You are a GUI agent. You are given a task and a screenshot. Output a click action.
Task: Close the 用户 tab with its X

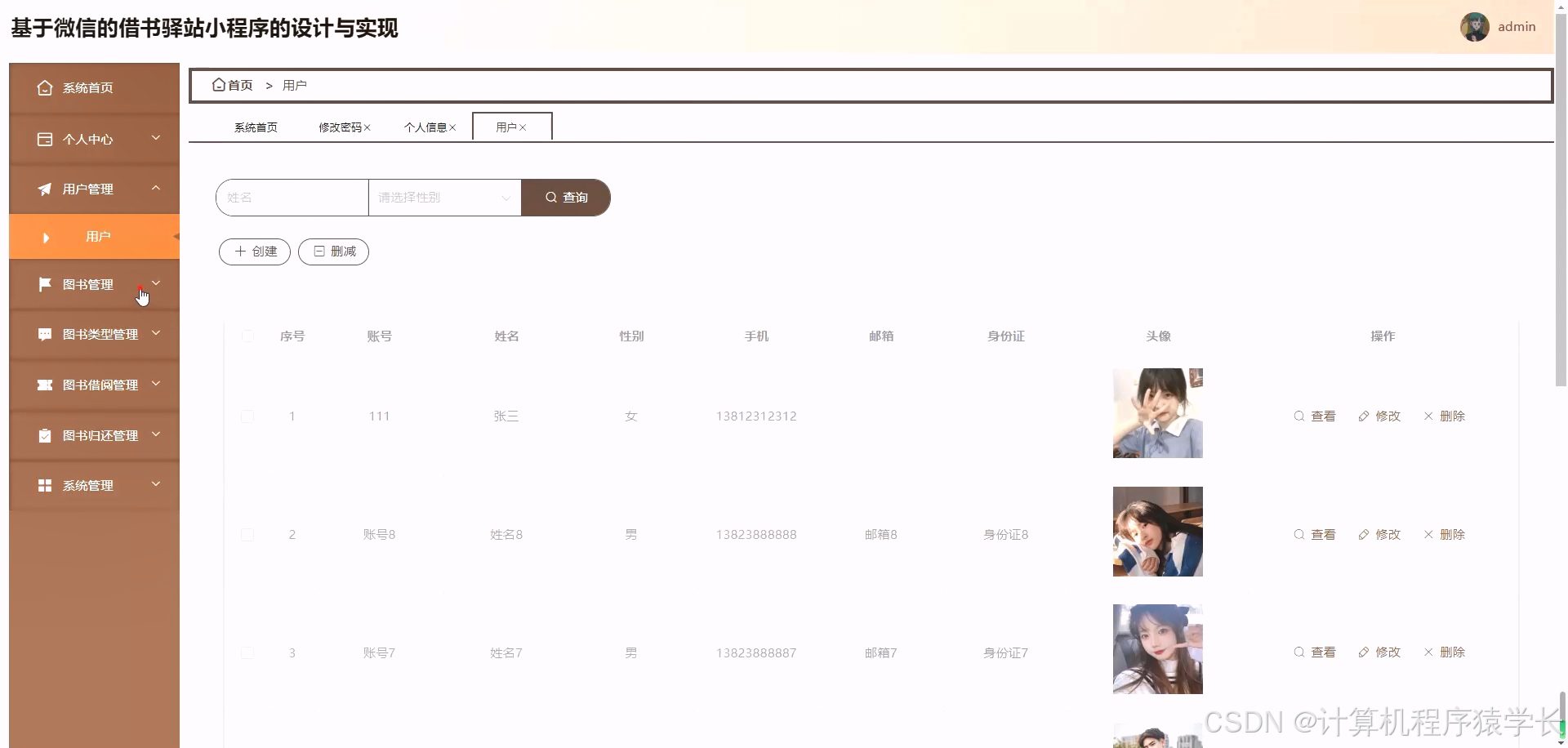(523, 127)
